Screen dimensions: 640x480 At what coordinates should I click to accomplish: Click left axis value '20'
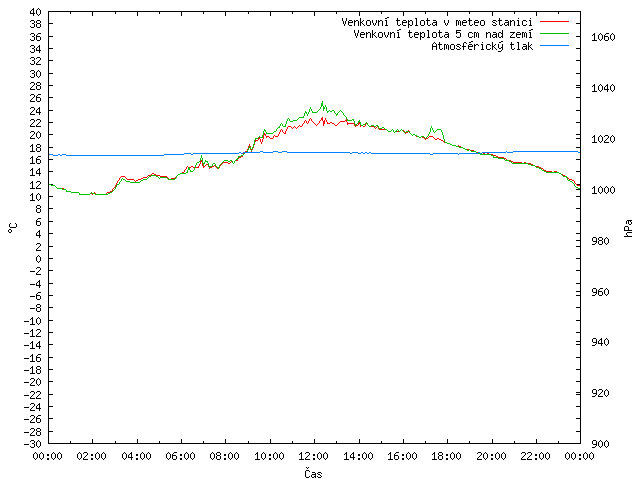coord(36,135)
